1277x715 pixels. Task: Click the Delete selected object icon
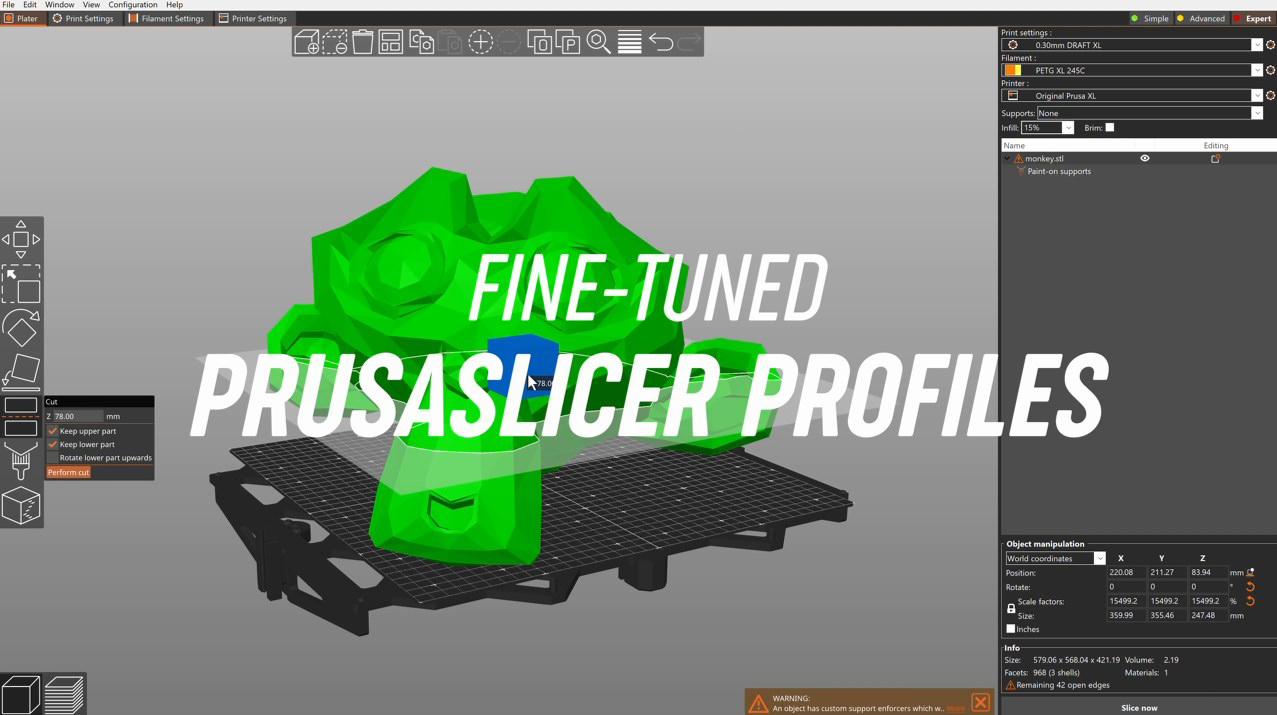(x=335, y=42)
